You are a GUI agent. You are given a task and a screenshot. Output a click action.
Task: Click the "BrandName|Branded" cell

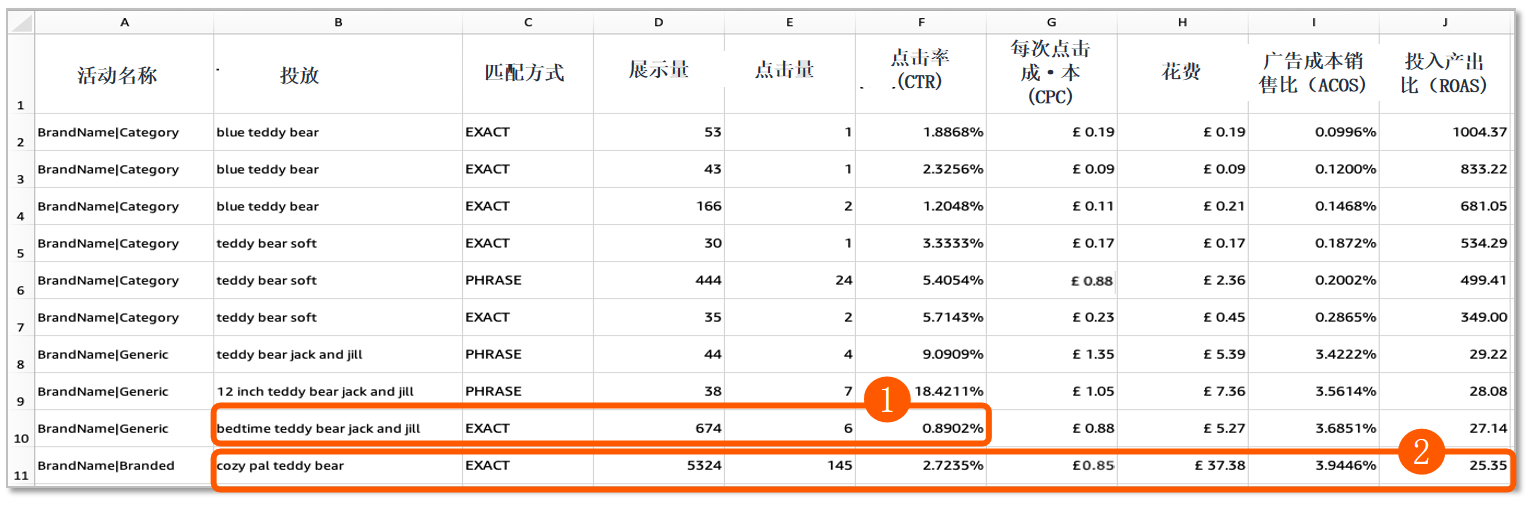[x=106, y=465]
